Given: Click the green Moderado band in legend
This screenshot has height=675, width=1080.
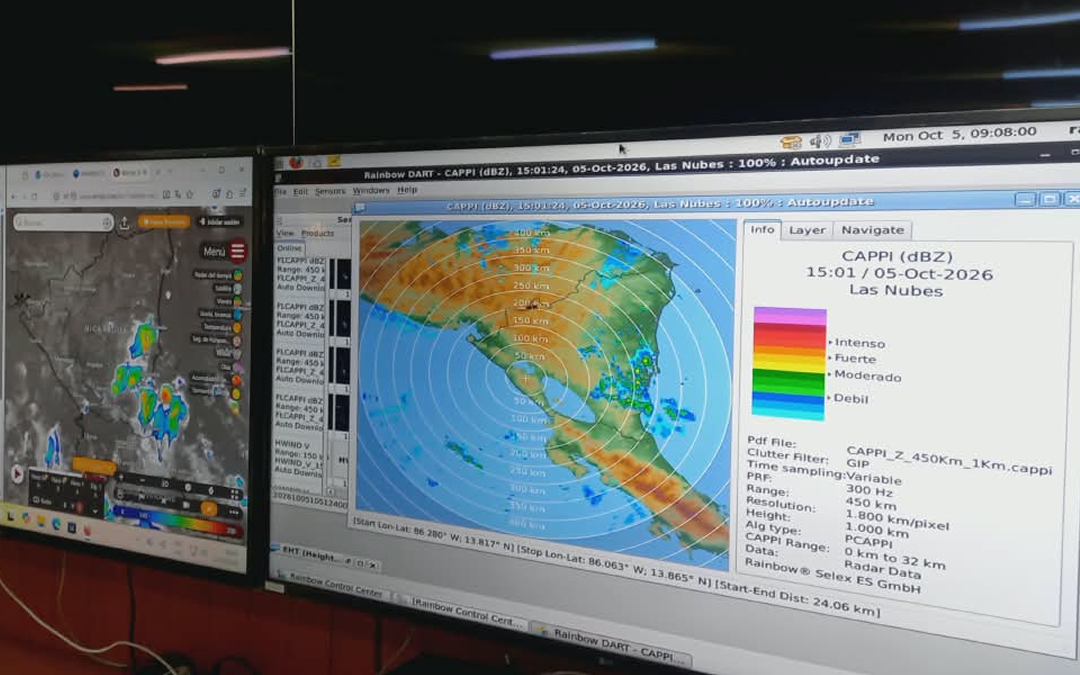Looking at the screenshot, I should tap(789, 380).
